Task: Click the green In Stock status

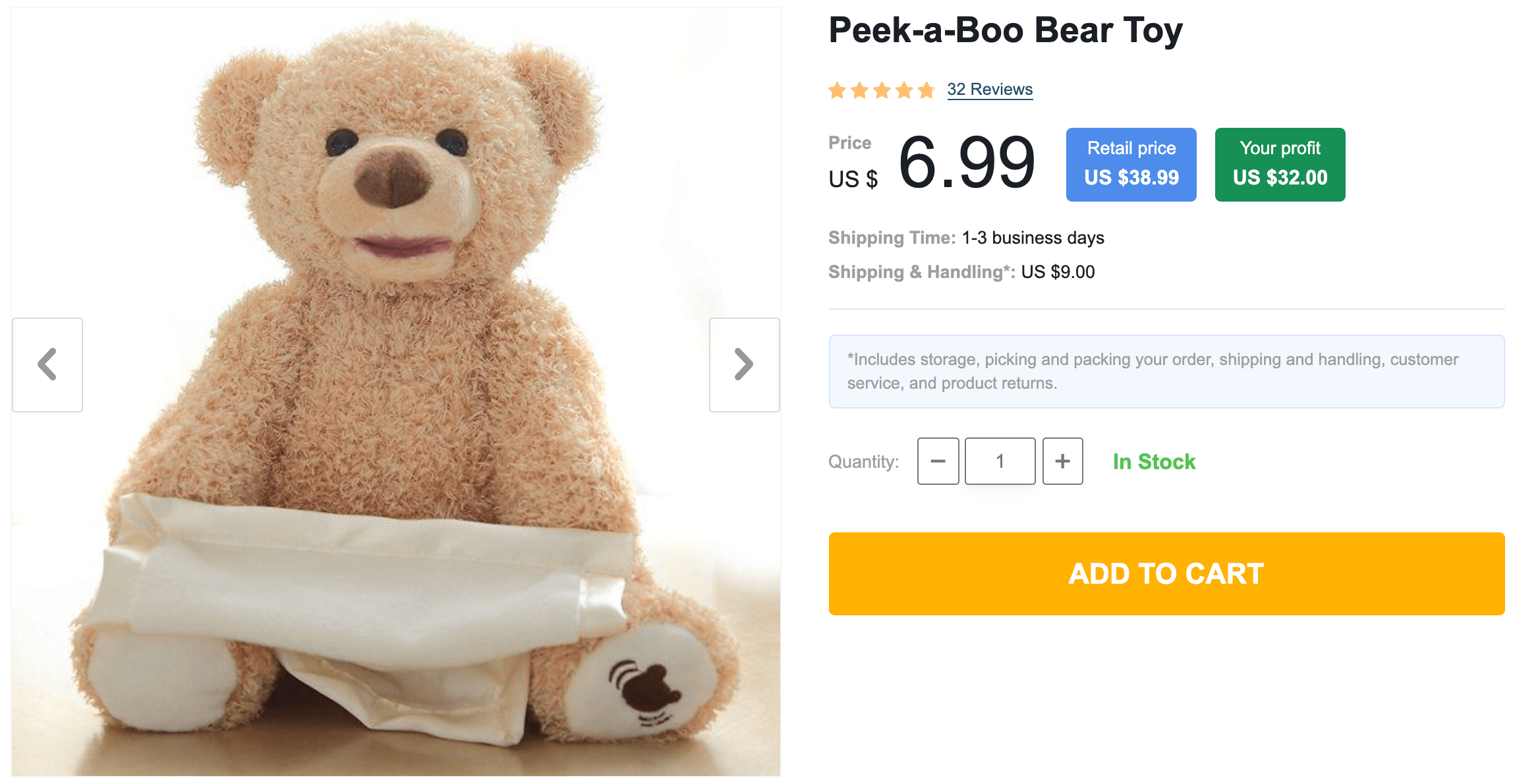Action: 1154,462
